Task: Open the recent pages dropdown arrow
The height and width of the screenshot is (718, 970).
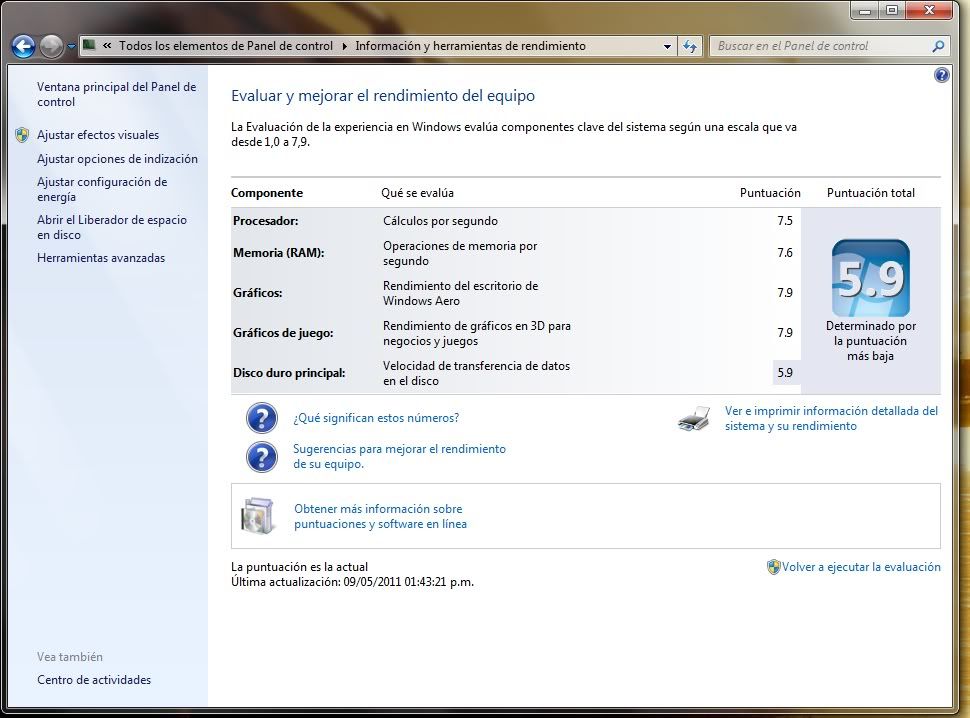Action: coord(71,46)
